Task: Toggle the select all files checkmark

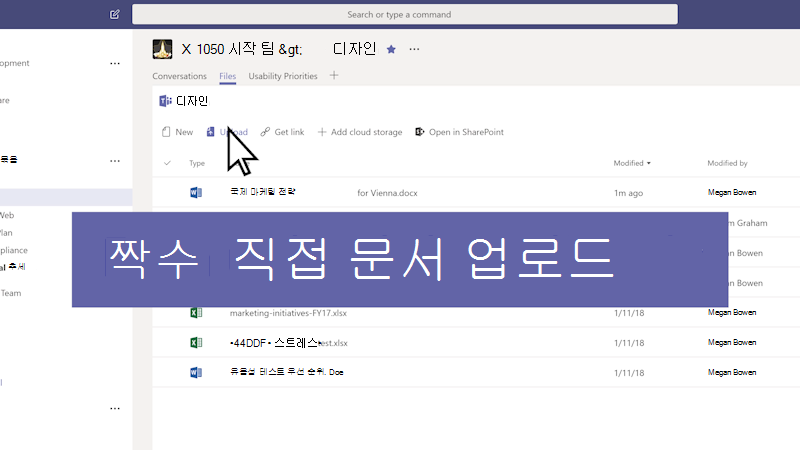Action: [167, 163]
